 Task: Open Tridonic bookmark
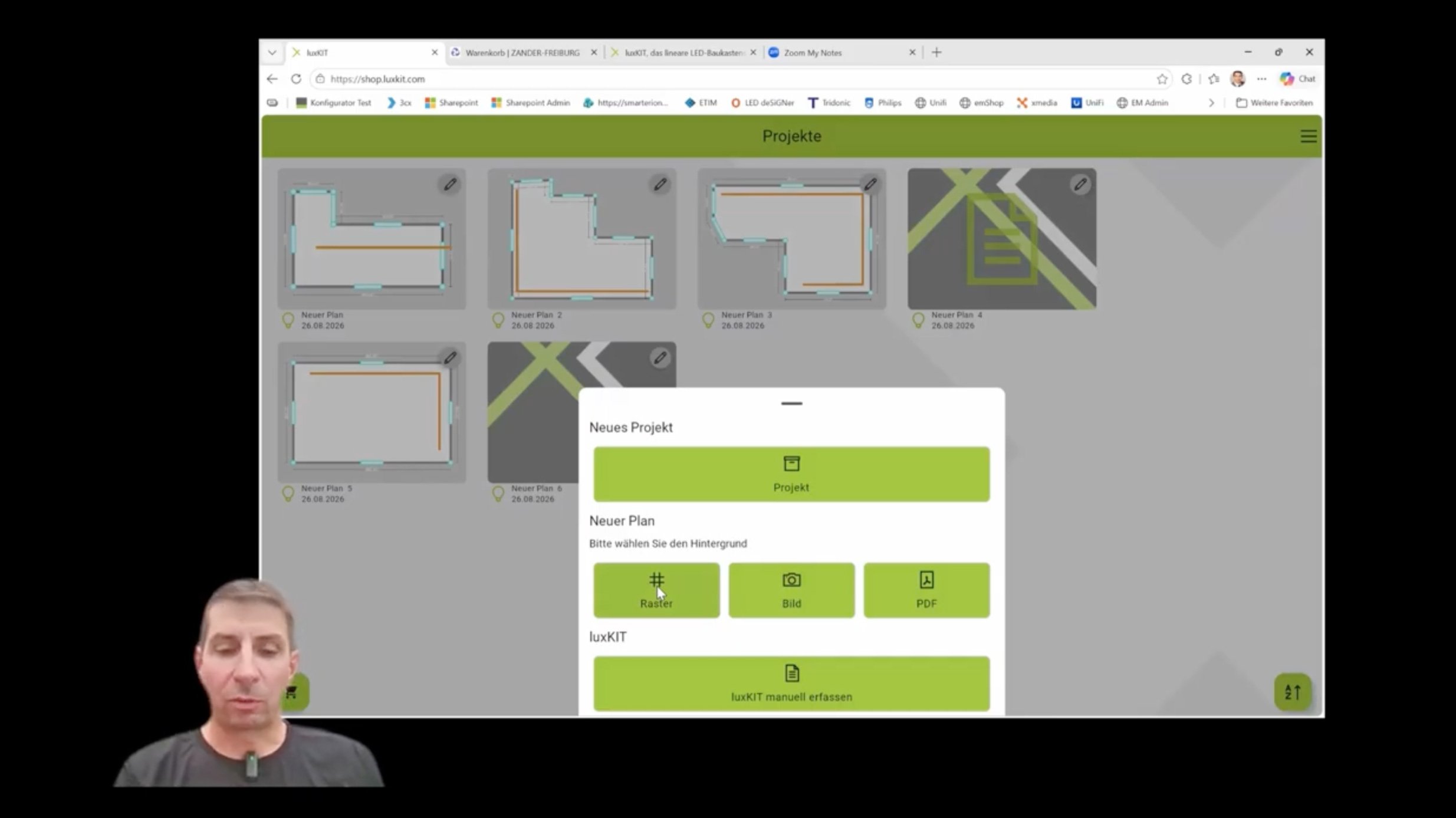(x=829, y=103)
